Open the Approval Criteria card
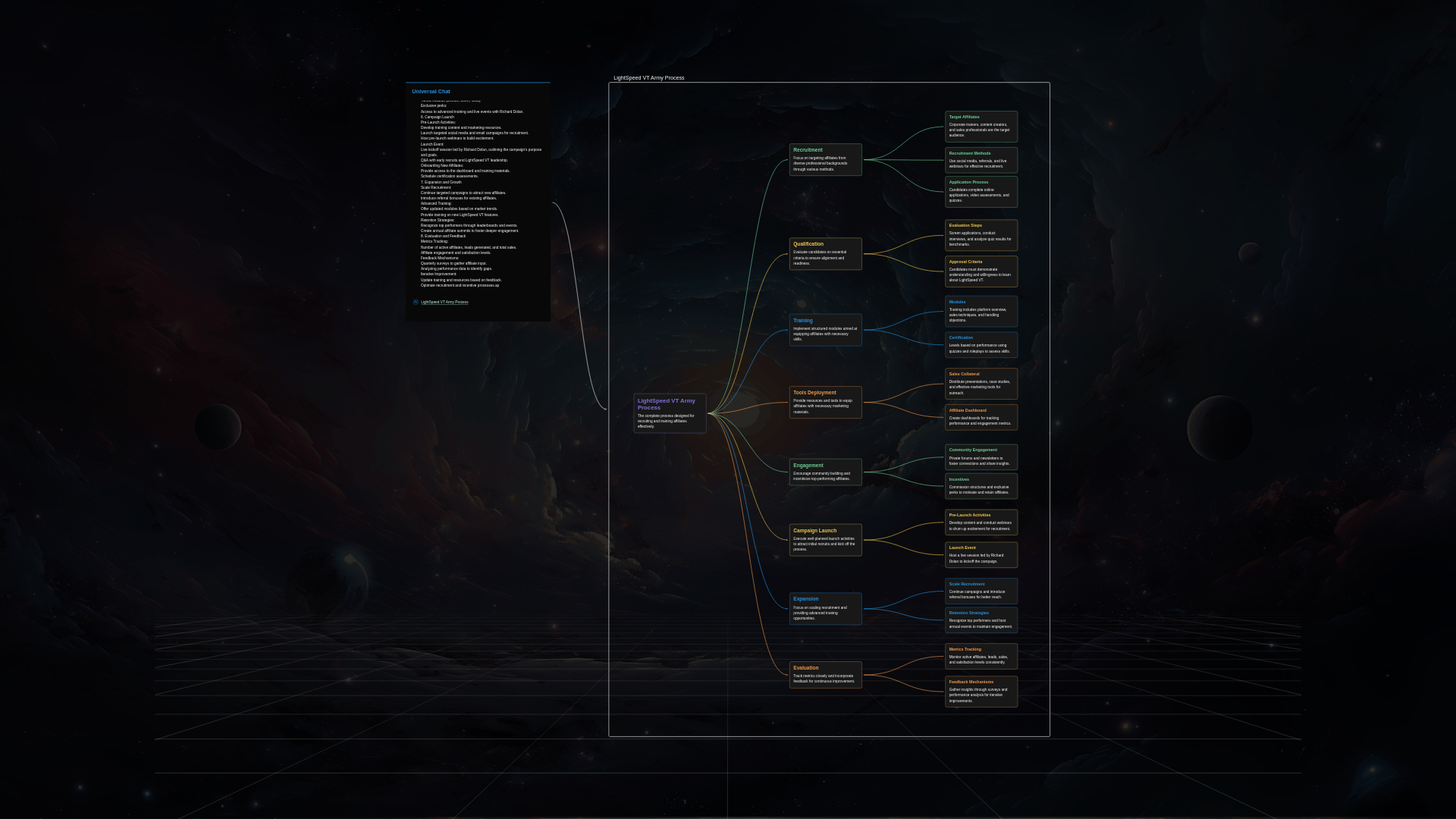1456x819 pixels. pos(981,271)
